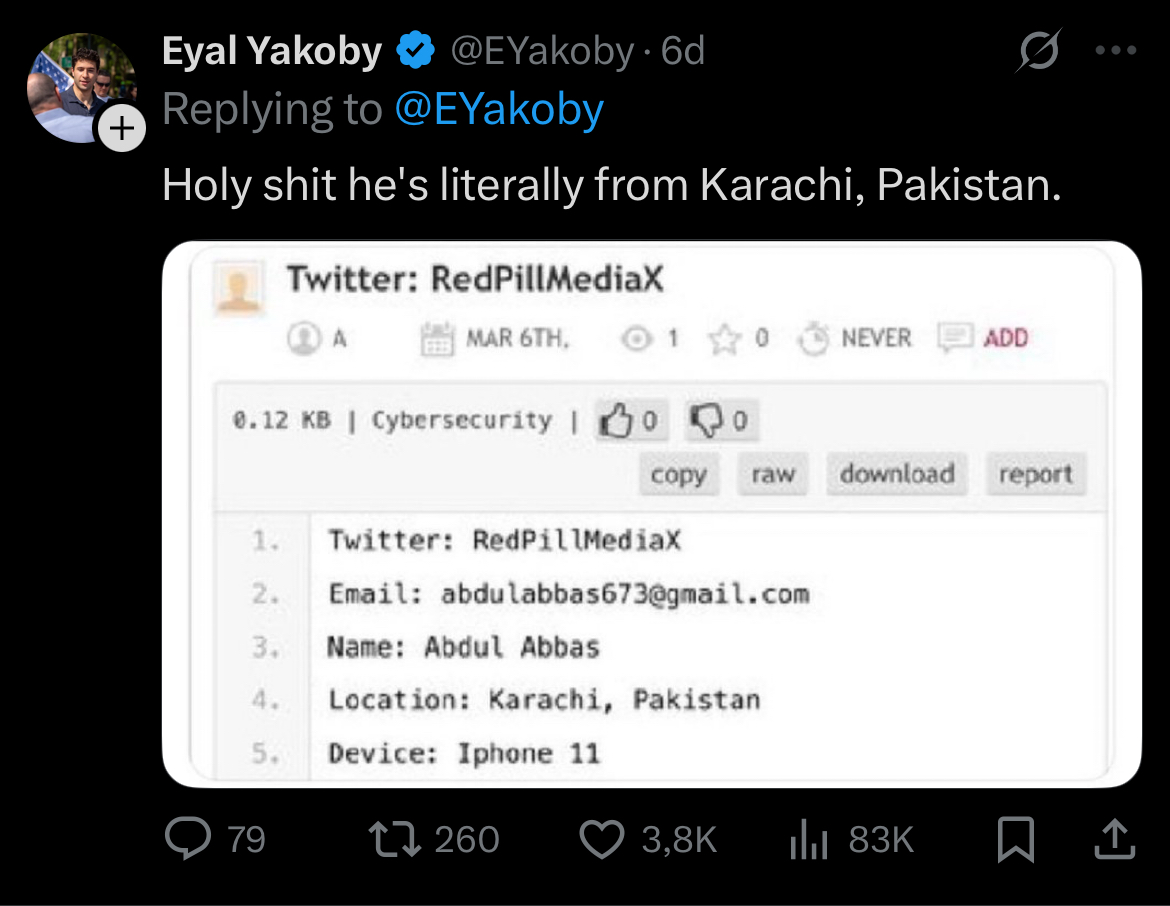
Task: Click the thumbs up icon in paste
Action: (616, 421)
